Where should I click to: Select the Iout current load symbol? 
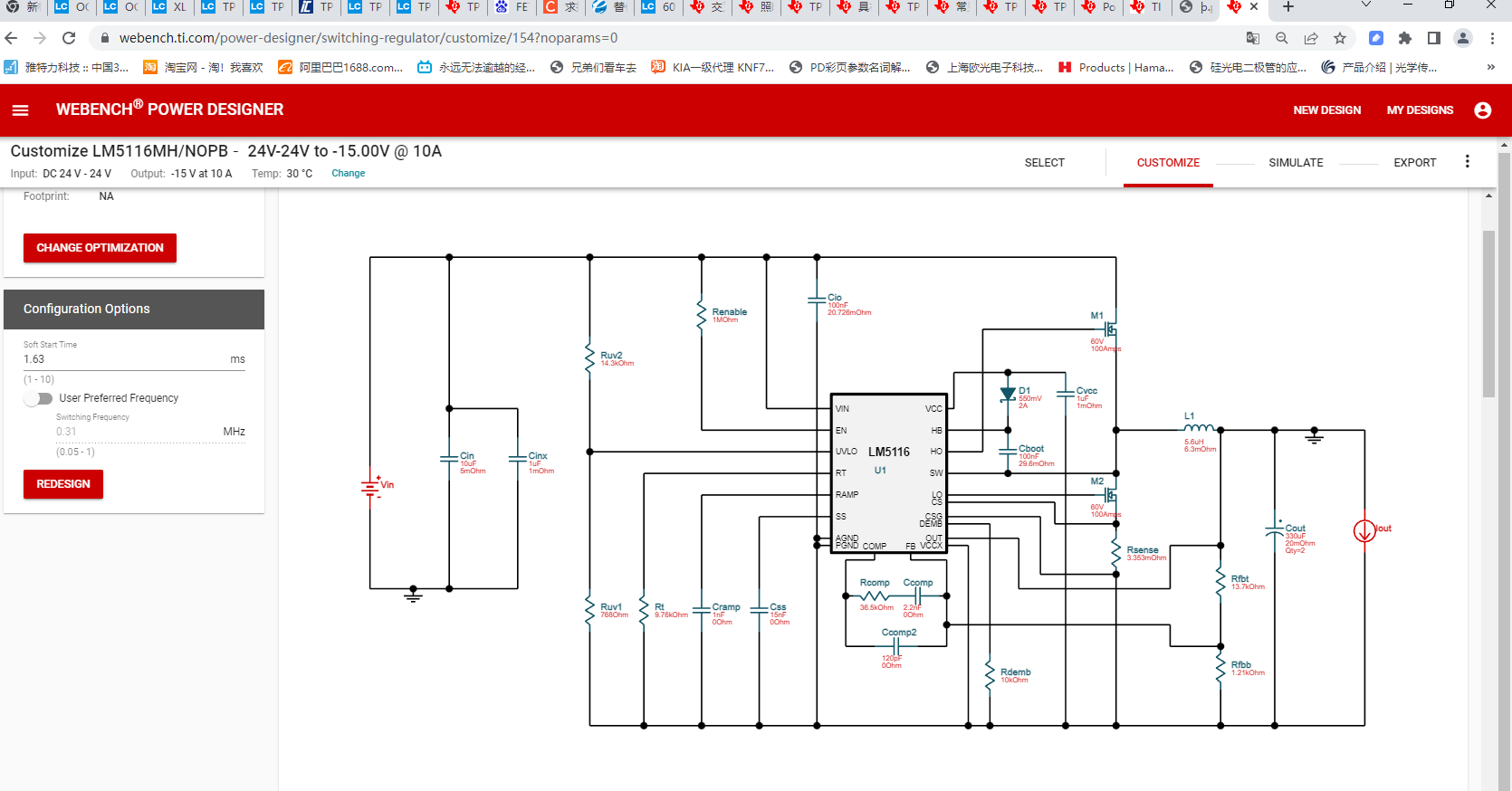tap(1364, 531)
